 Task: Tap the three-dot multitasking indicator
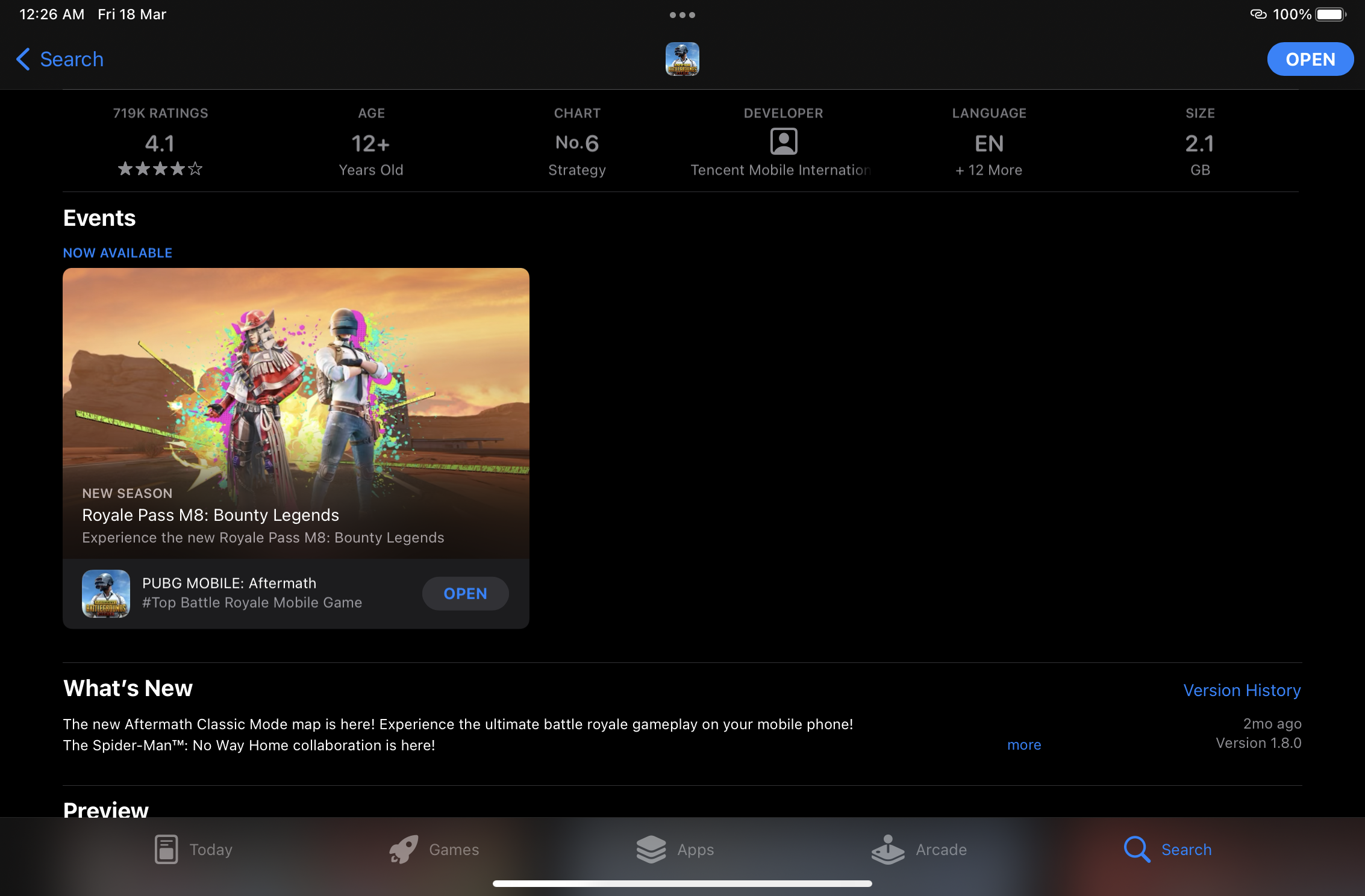coord(682,15)
